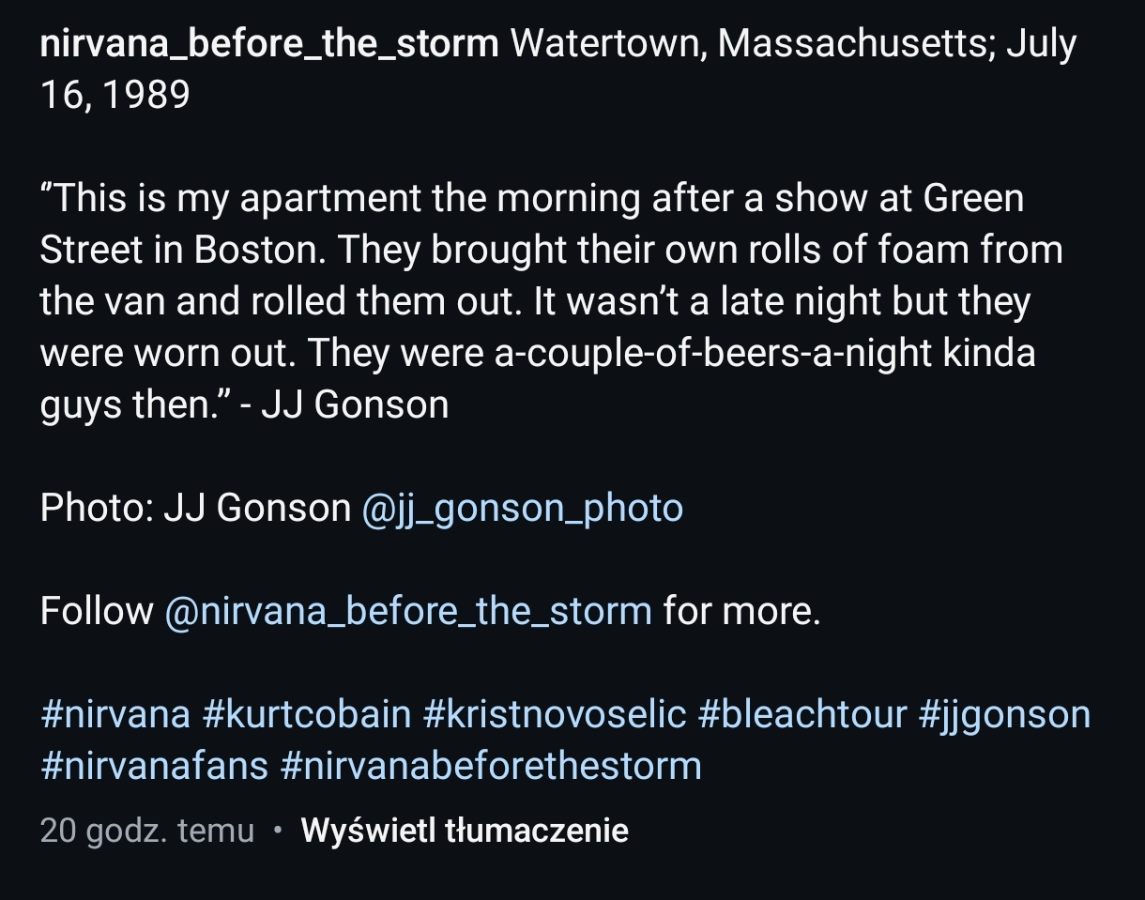Open the #nirvanafans hashtag
Screen dimensions: 1145x900
point(155,766)
